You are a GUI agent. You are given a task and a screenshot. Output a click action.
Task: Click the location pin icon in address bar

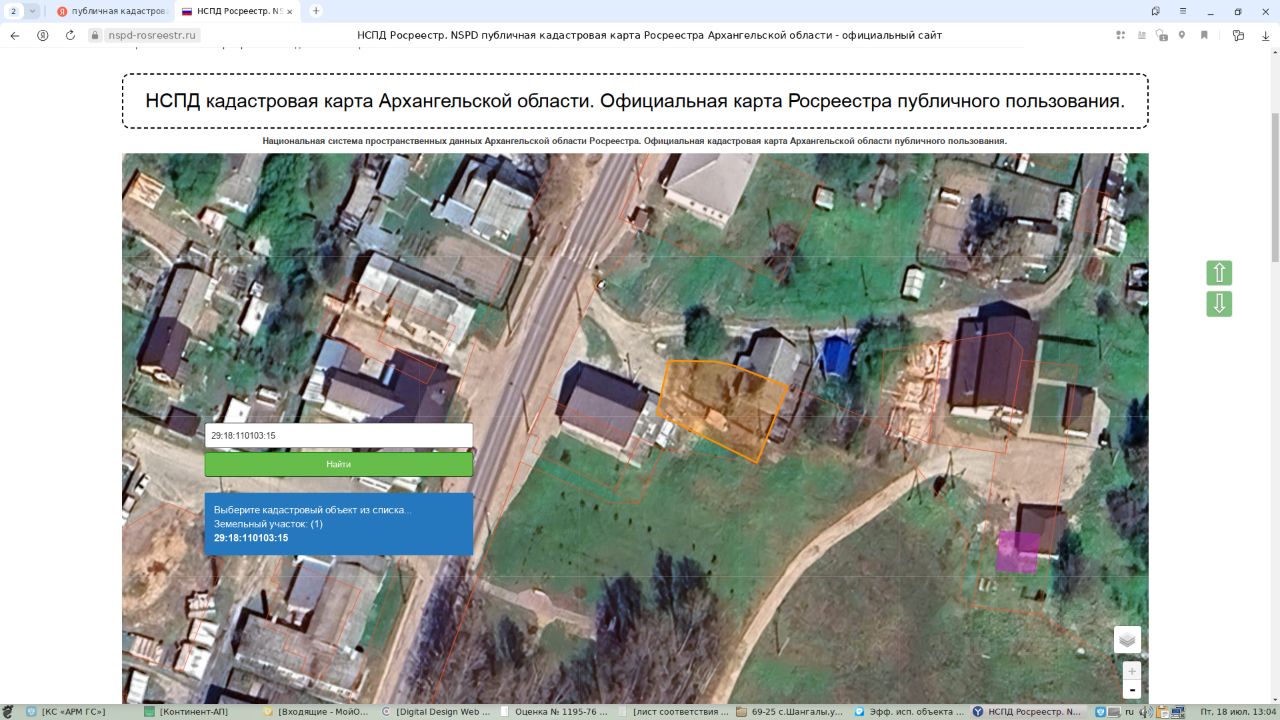(1182, 35)
